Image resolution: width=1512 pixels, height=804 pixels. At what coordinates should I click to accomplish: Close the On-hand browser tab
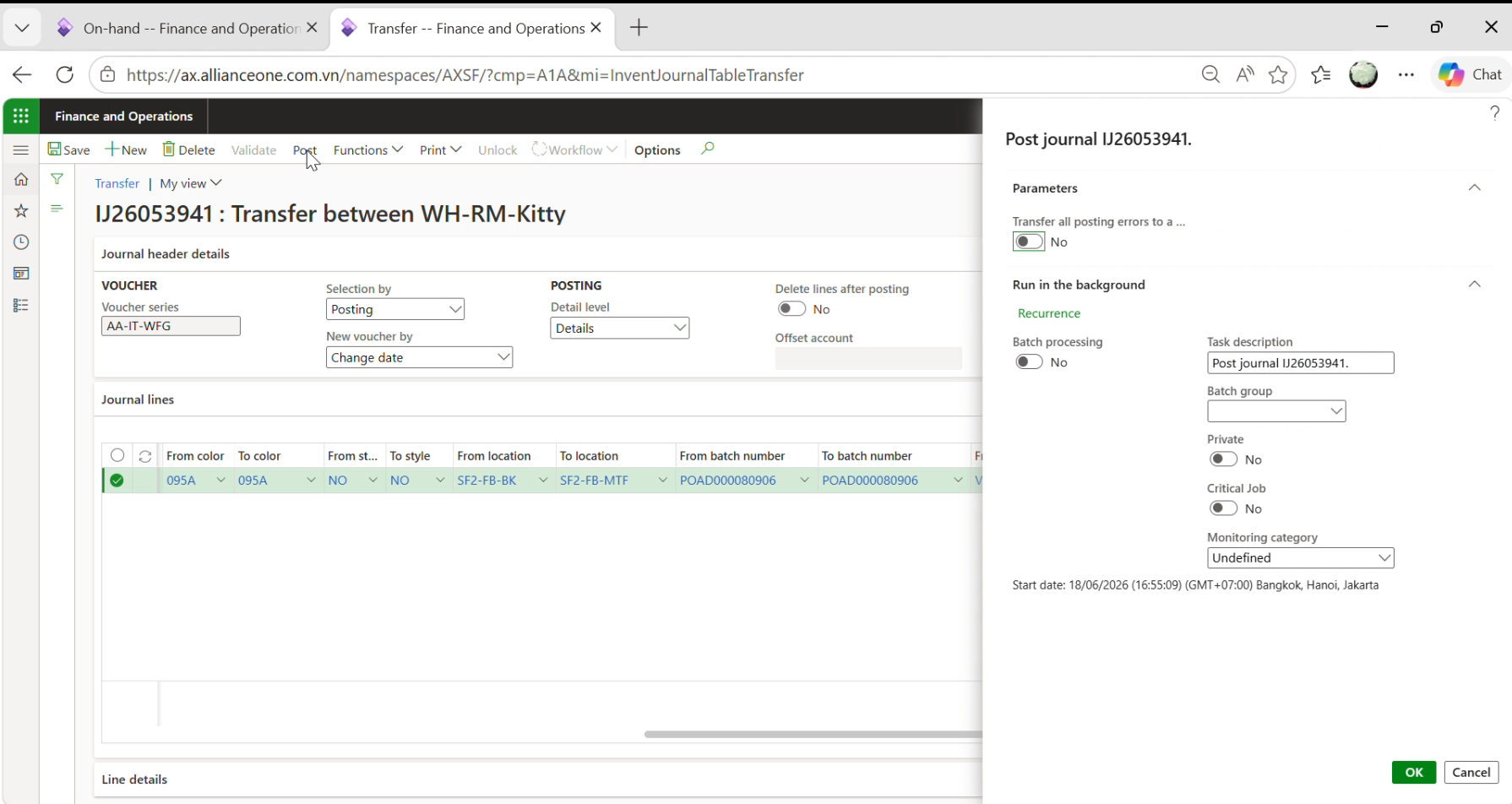point(312,28)
